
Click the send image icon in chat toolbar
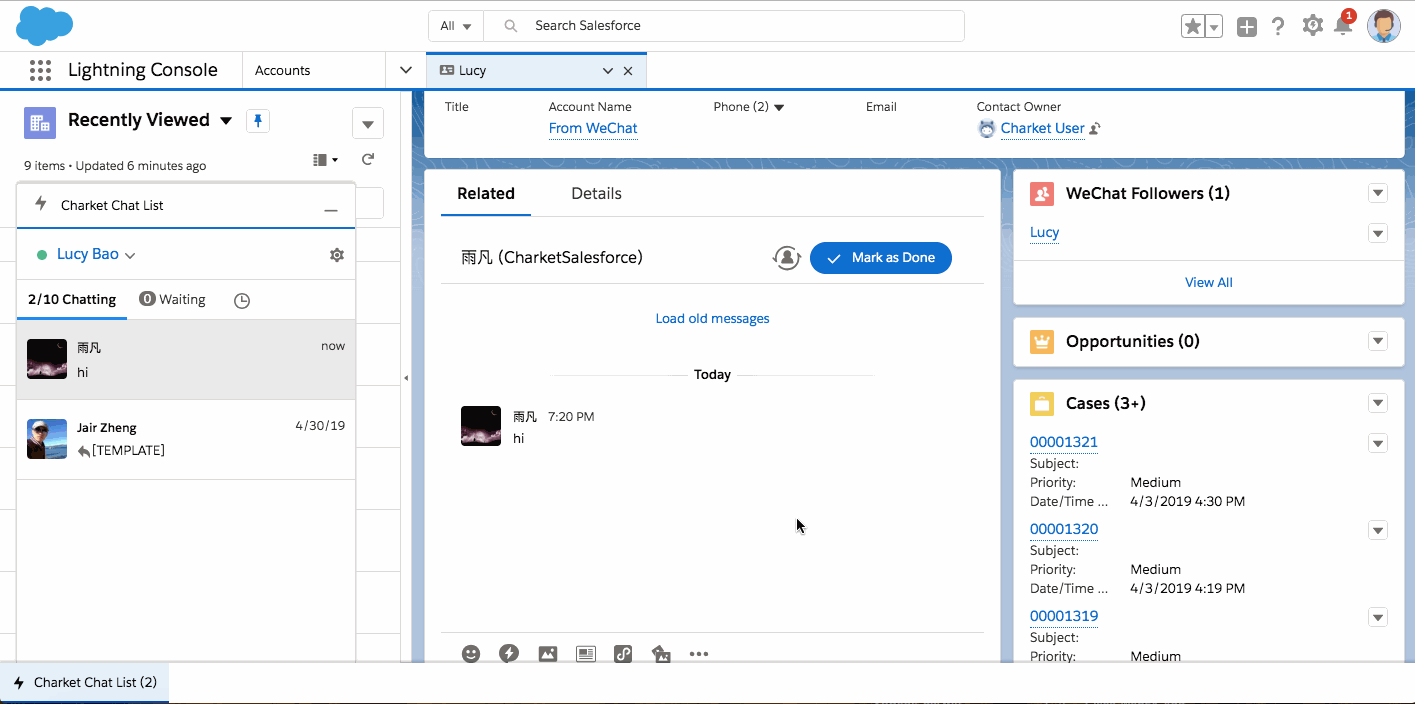547,654
